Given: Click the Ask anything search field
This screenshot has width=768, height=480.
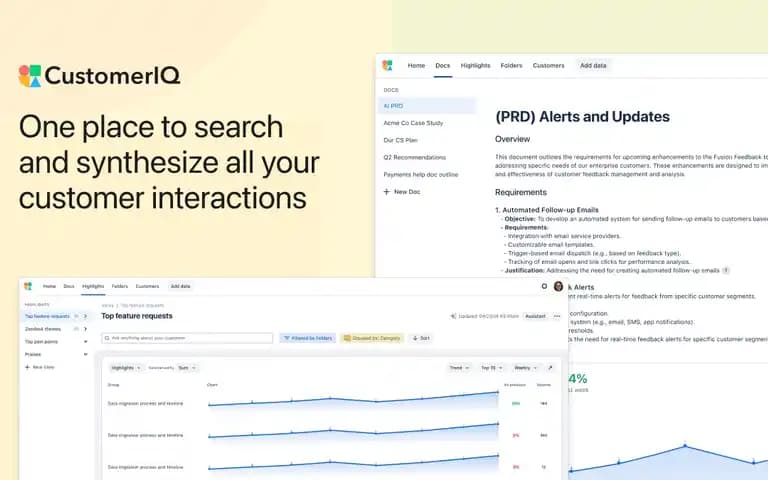Looking at the screenshot, I should (x=187, y=338).
